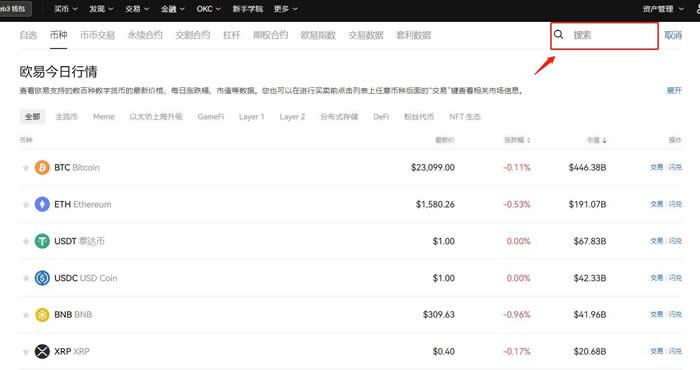The image size is (700, 370).
Task: Click the Bitcoin orange coin icon
Action: [42, 167]
